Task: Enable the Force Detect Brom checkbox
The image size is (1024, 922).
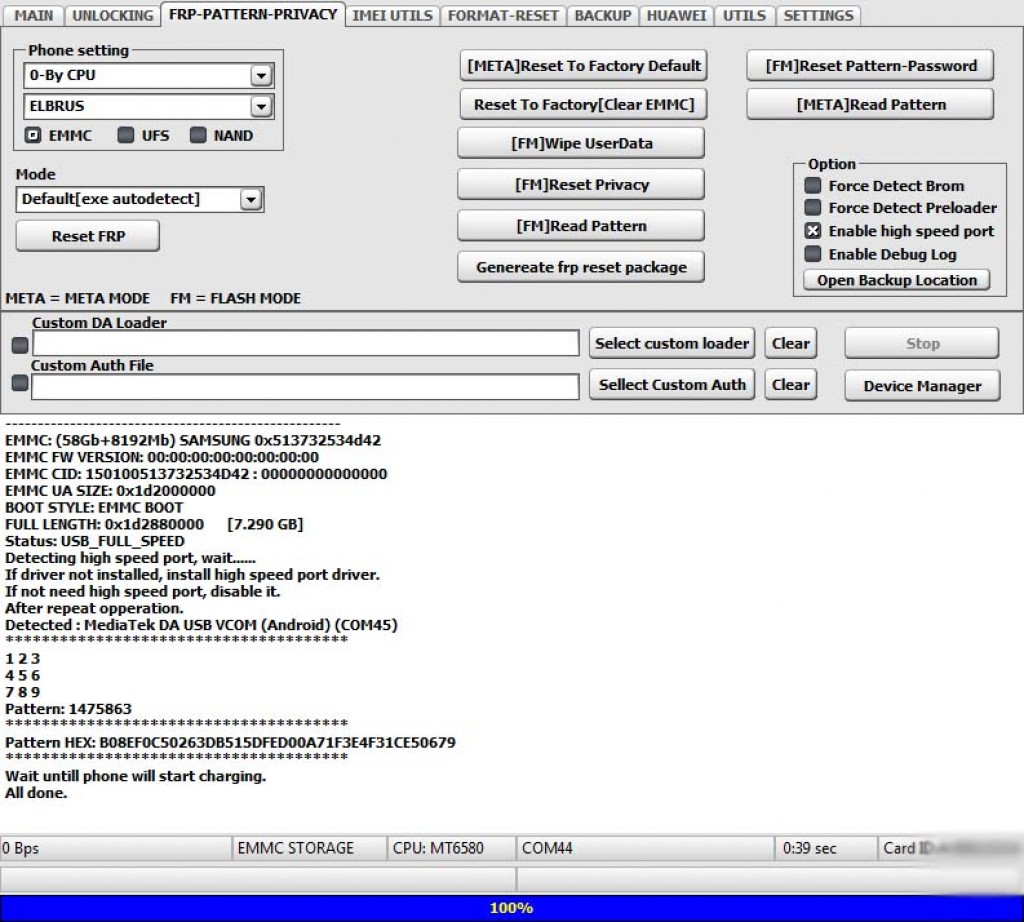Action: click(813, 186)
